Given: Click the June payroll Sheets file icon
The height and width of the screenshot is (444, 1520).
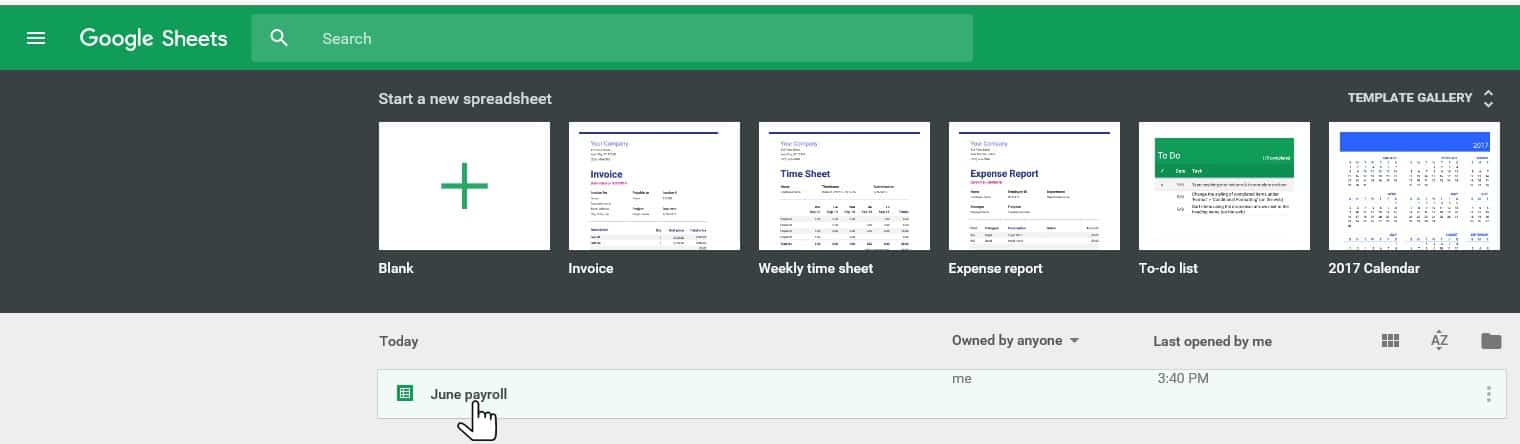Looking at the screenshot, I should (405, 394).
